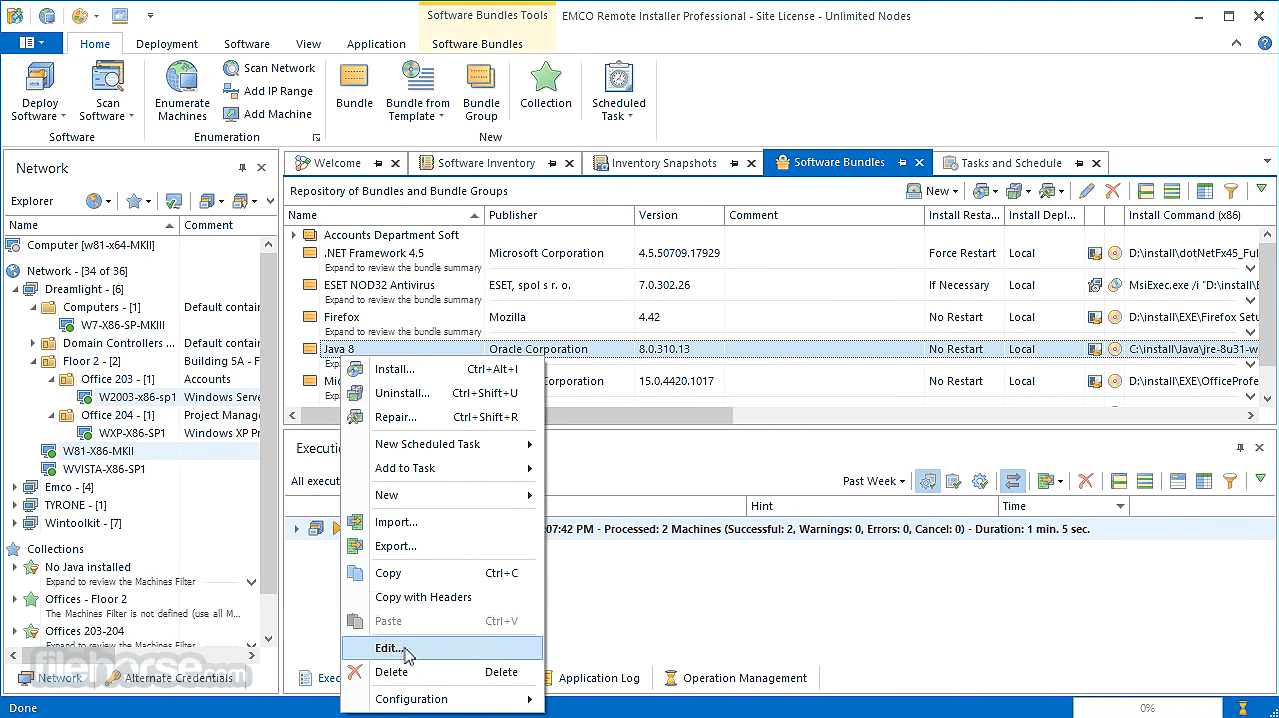Toggle the green multi-row layout button in bundles toolbar

tap(1172, 191)
